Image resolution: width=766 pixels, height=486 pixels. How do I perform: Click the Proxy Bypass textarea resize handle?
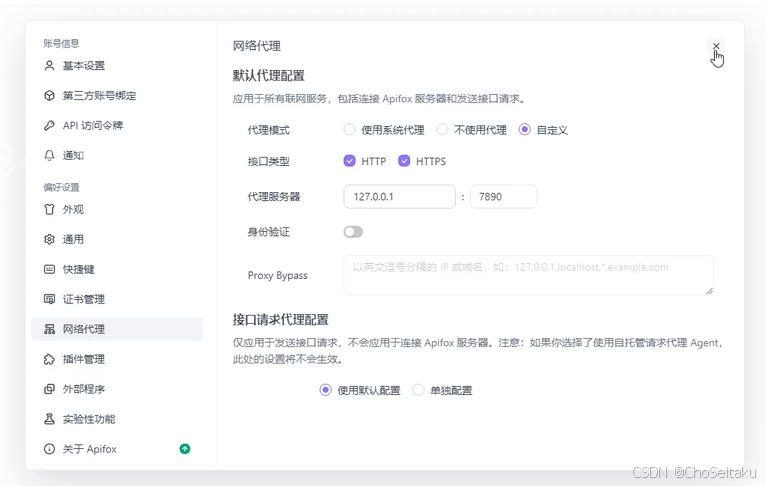(709, 291)
